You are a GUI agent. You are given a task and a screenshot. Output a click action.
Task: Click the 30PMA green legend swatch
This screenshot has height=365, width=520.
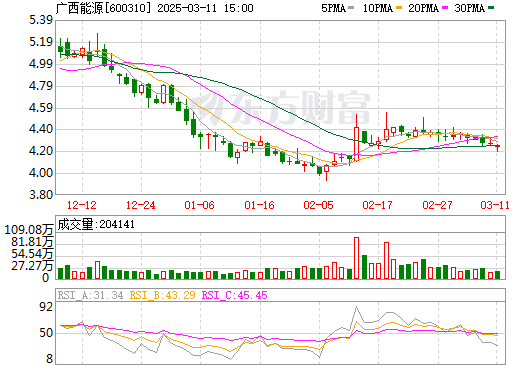[491, 8]
